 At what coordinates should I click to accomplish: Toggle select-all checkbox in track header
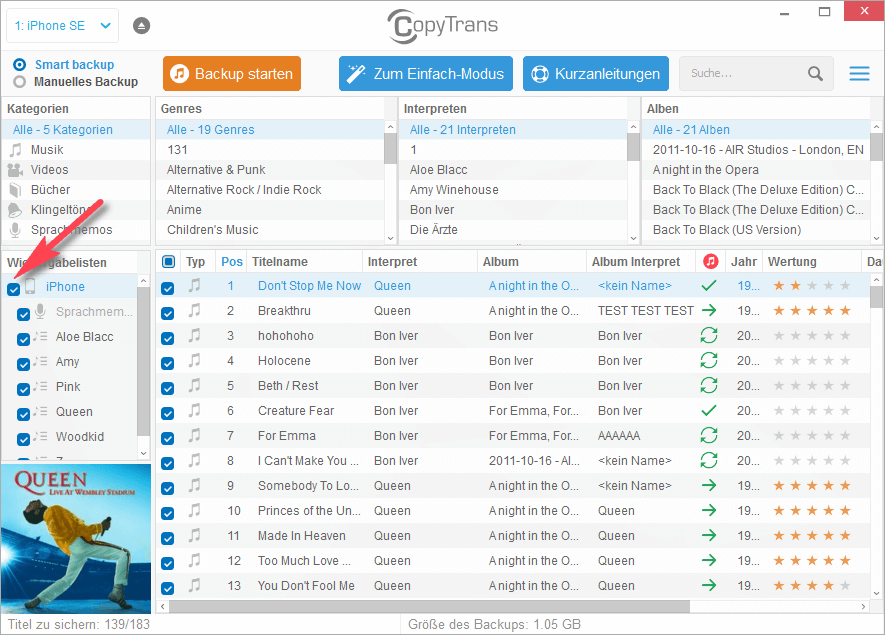168,262
